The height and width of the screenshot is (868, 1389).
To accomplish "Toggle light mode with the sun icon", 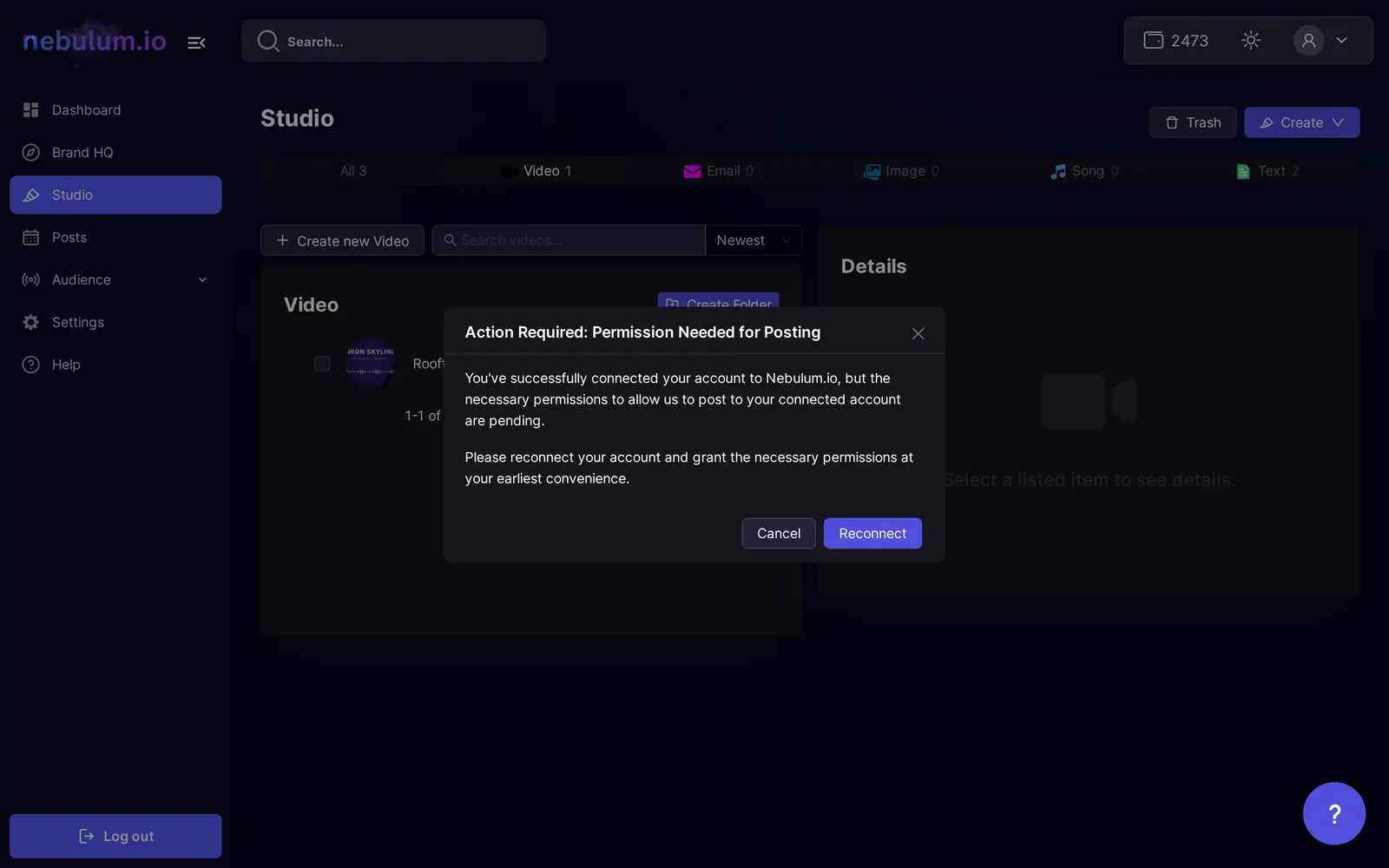I will [1250, 40].
